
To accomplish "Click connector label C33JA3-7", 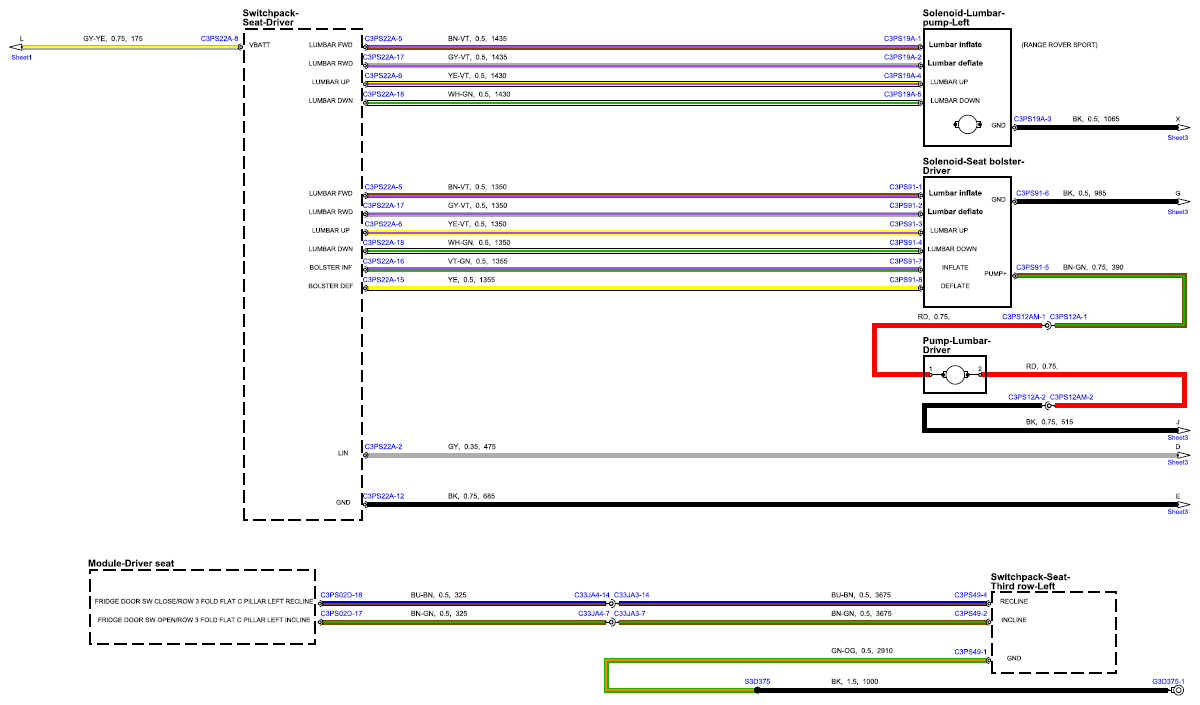I will (x=629, y=613).
